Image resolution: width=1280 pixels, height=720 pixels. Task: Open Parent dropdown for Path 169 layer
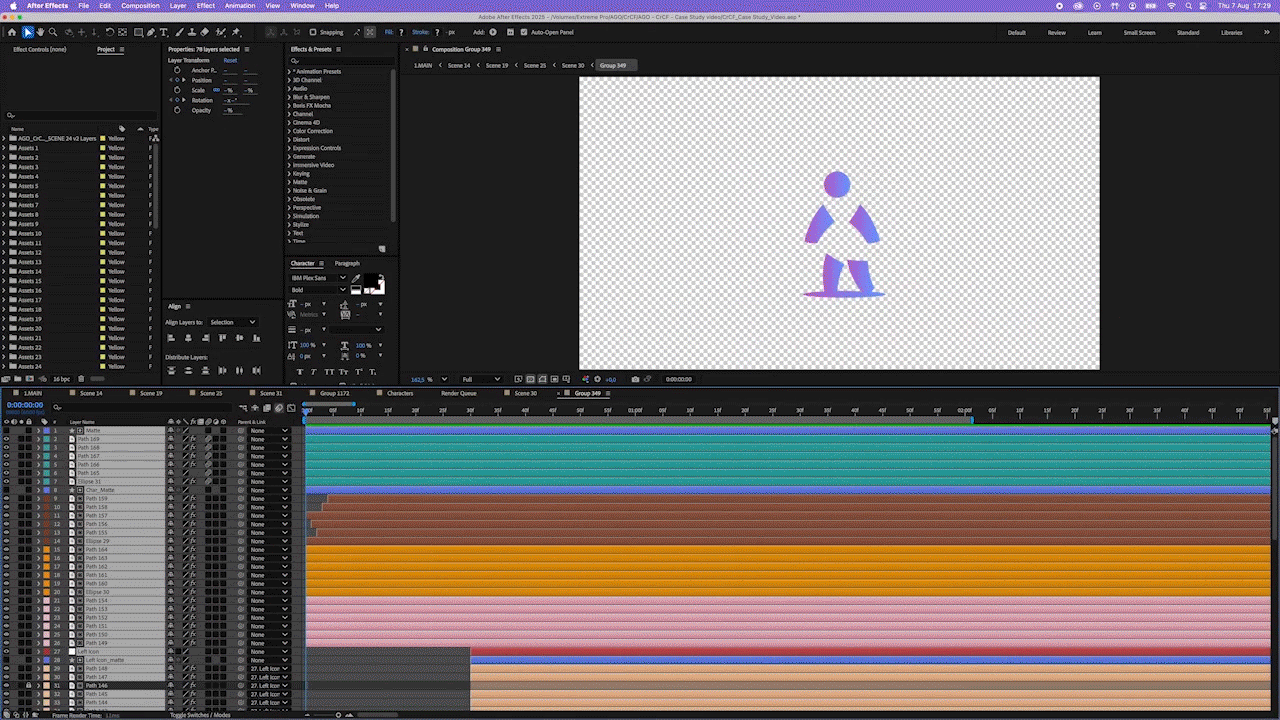click(x=270, y=439)
